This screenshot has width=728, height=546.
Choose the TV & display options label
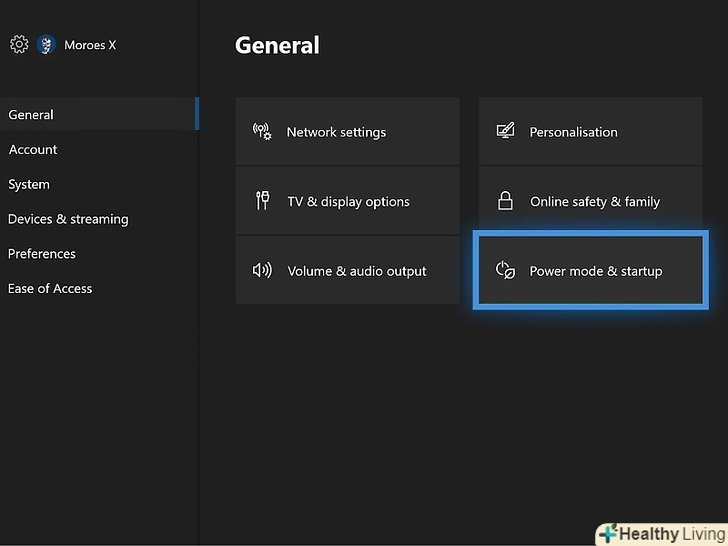pyautogui.click(x=348, y=202)
